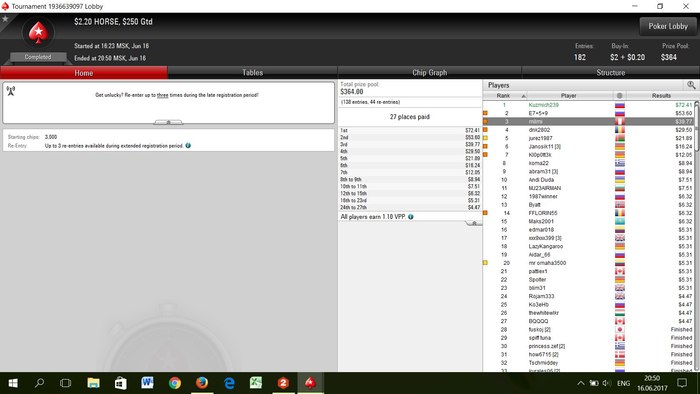Open Task View on the taskbar
The width and height of the screenshot is (700, 394).
click(66, 383)
